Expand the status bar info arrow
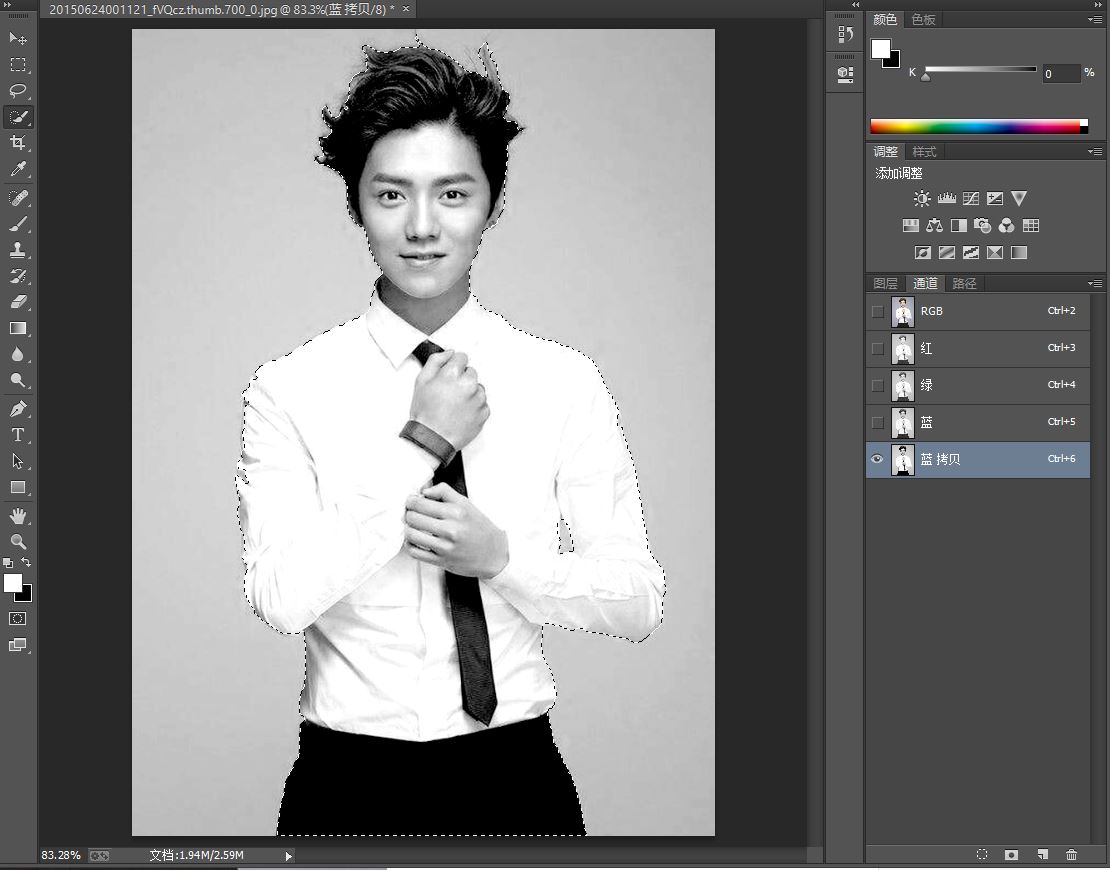The width and height of the screenshot is (1110, 870). (x=289, y=856)
